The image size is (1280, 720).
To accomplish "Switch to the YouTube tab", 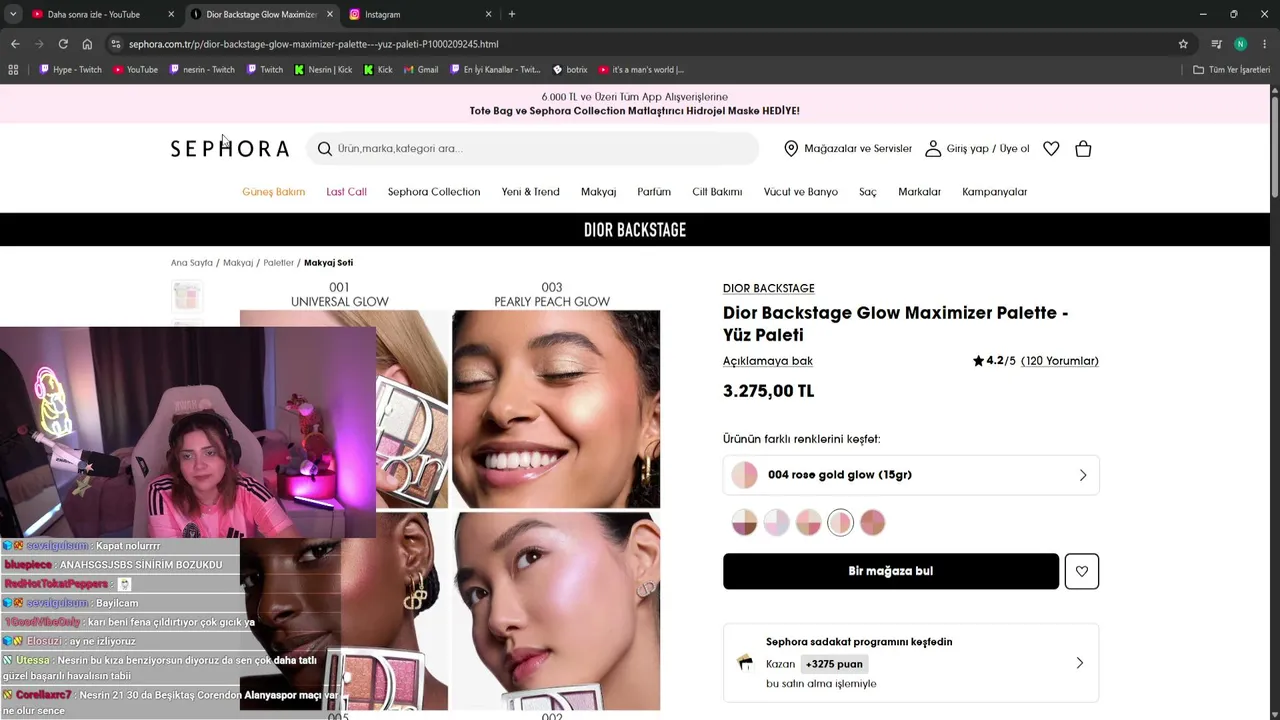I will pos(104,14).
